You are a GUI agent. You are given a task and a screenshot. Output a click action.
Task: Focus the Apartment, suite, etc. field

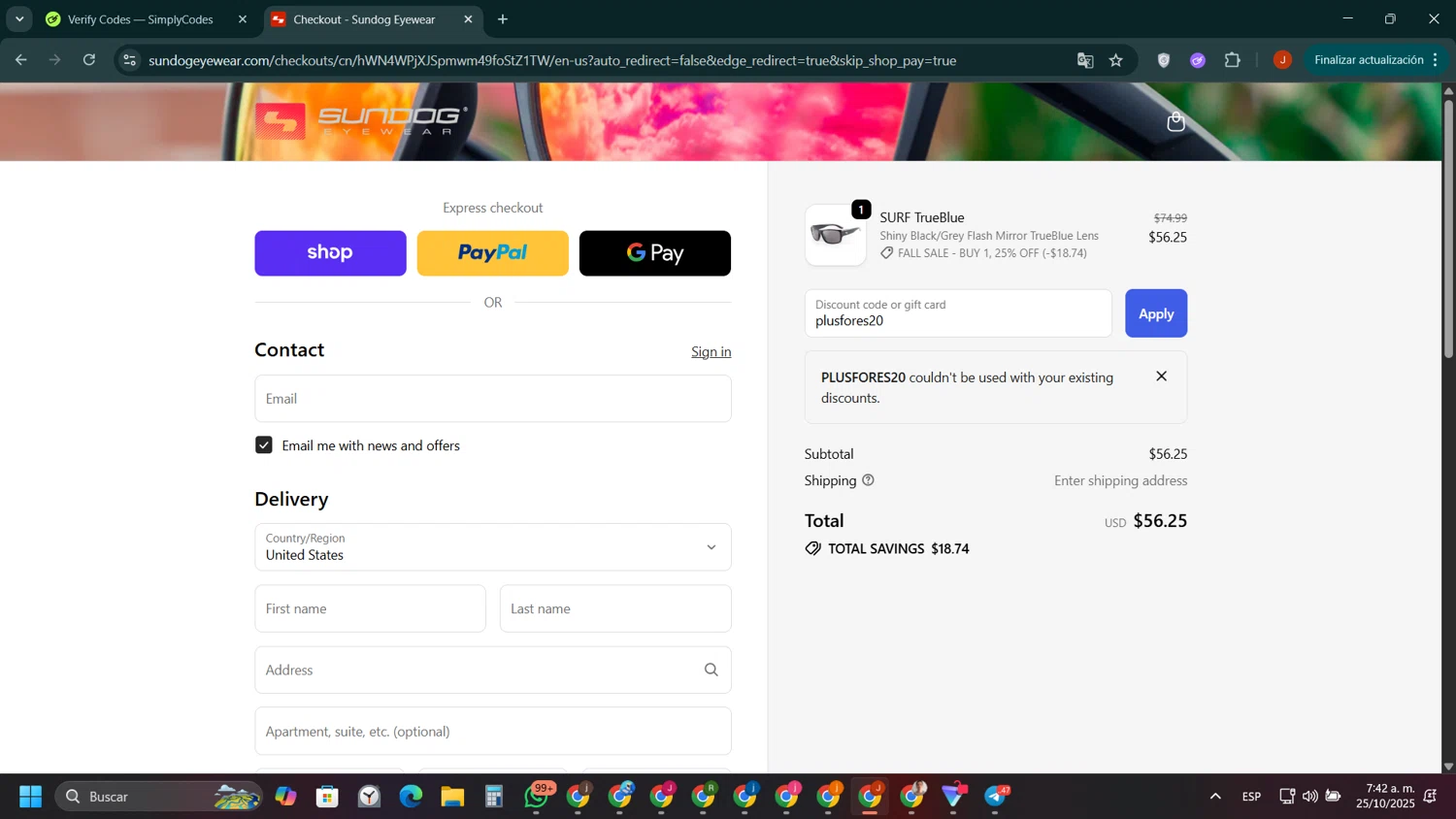click(492, 731)
